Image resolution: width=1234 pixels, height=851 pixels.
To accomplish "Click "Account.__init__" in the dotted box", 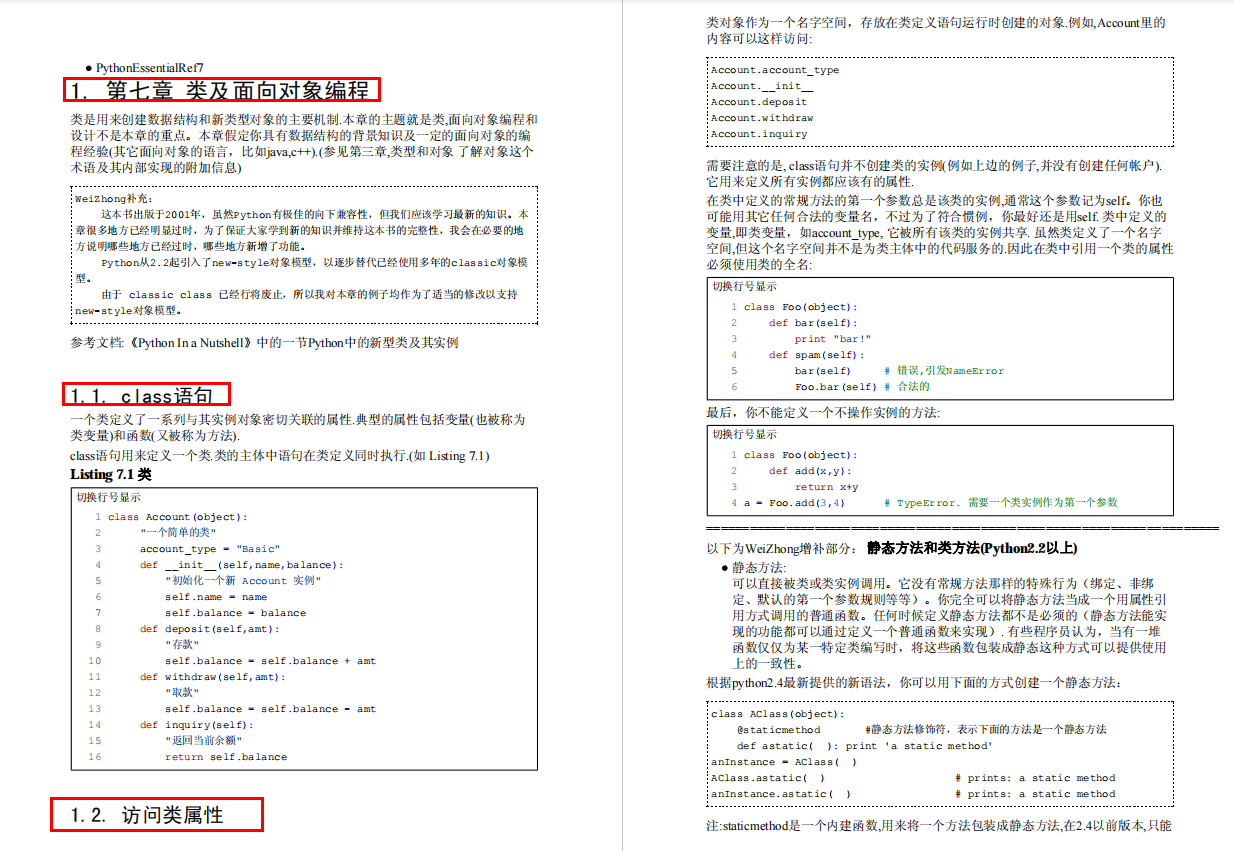I will [x=762, y=86].
